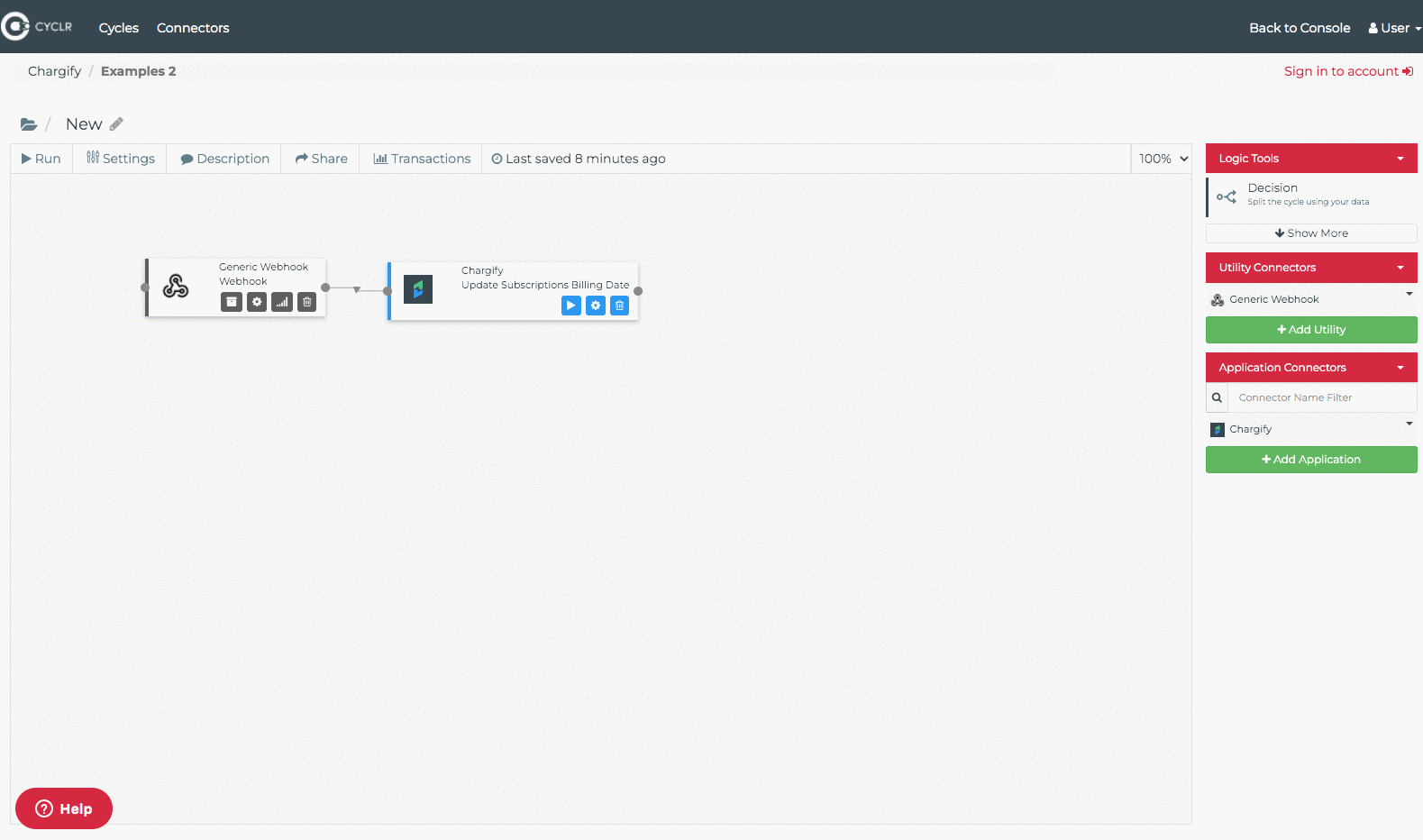Open Generic Webhook step settings gear
1423x840 pixels.
point(257,302)
